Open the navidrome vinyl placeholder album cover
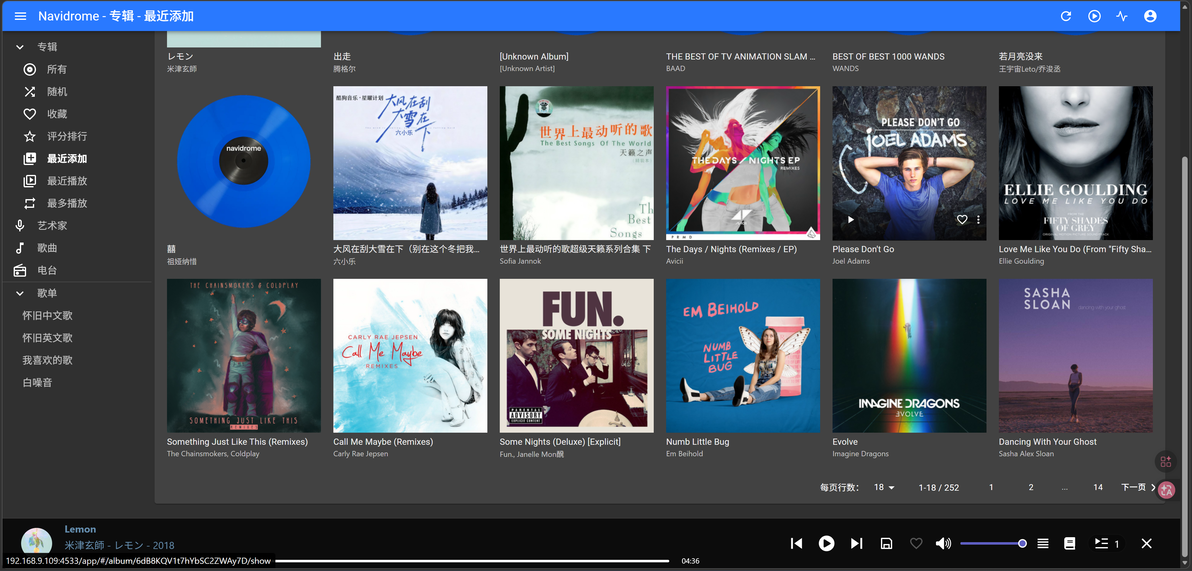 (244, 163)
